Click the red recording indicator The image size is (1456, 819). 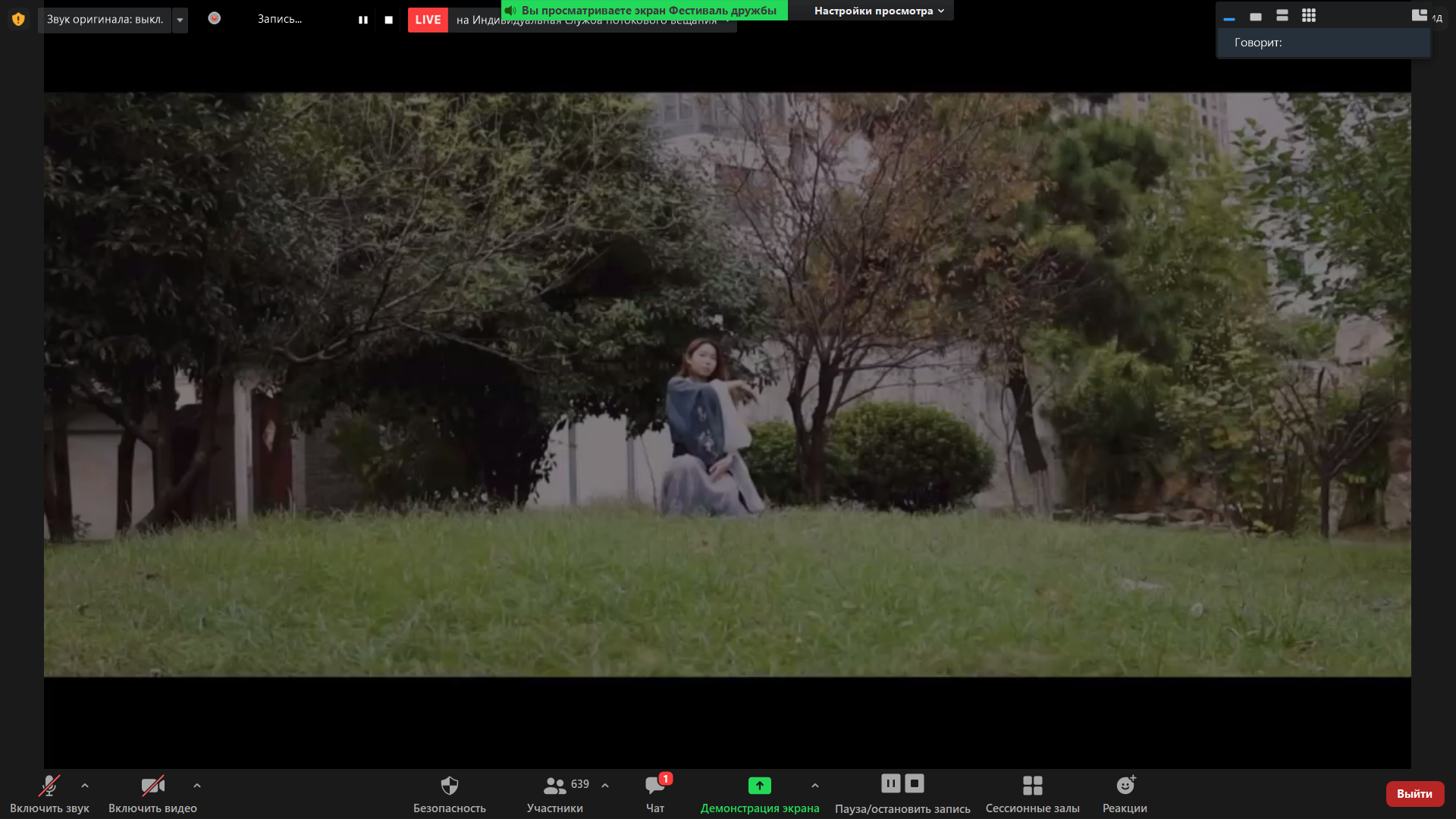coord(215,18)
